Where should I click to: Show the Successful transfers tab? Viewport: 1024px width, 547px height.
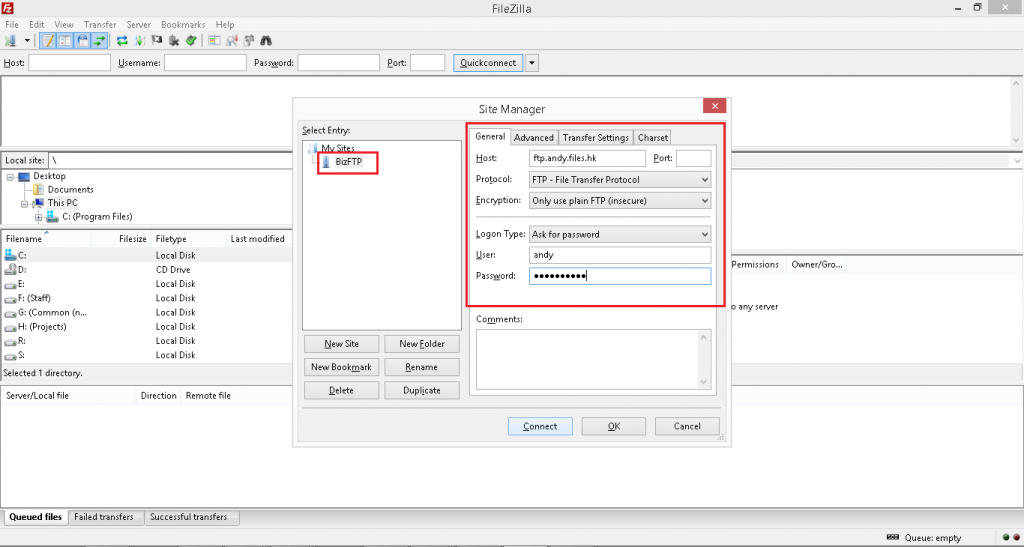189,517
